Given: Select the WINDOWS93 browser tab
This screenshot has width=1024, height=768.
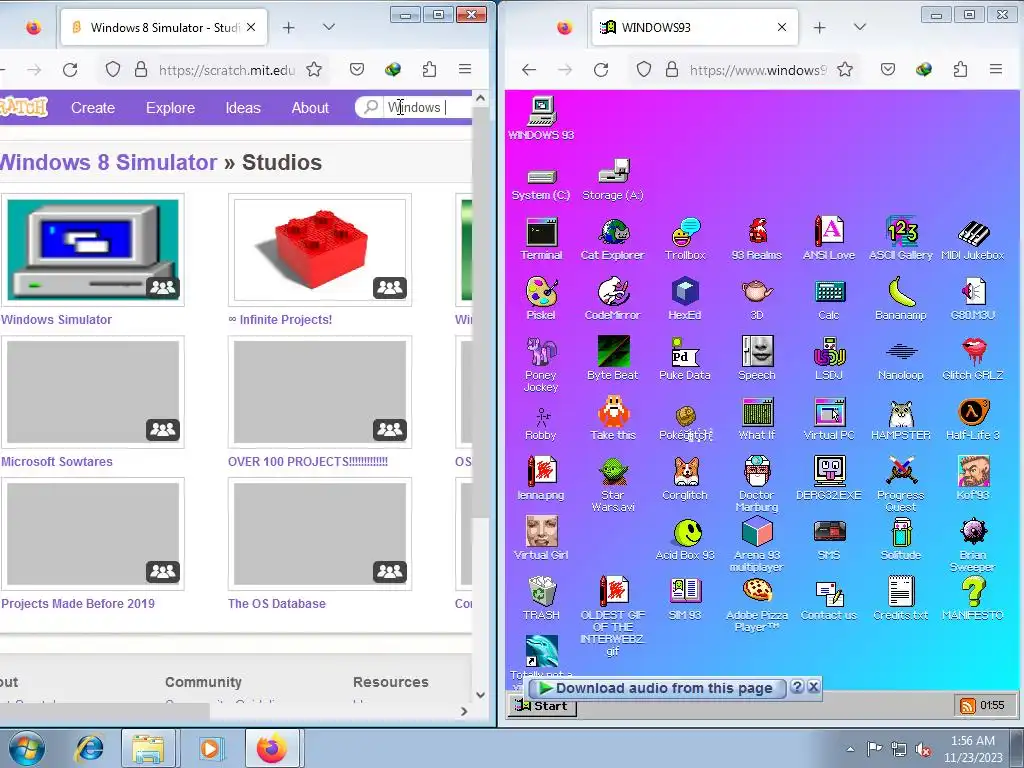Looking at the screenshot, I should (694, 27).
